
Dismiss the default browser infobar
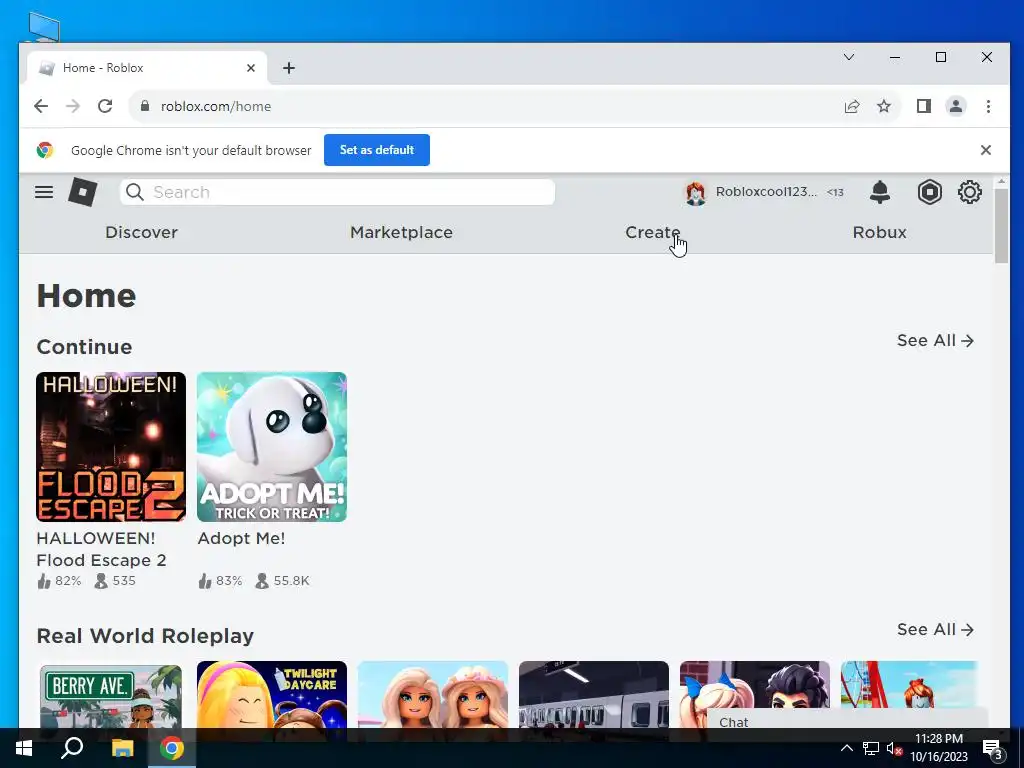click(x=985, y=150)
